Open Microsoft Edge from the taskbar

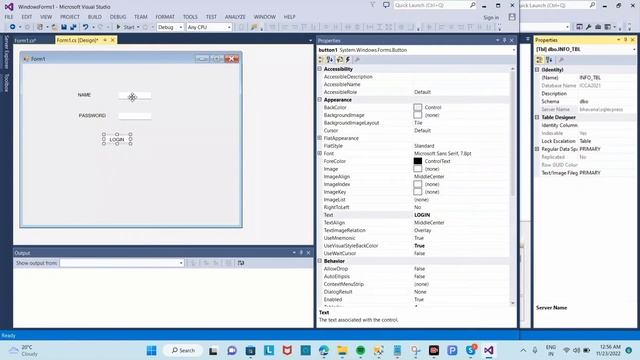point(324,350)
